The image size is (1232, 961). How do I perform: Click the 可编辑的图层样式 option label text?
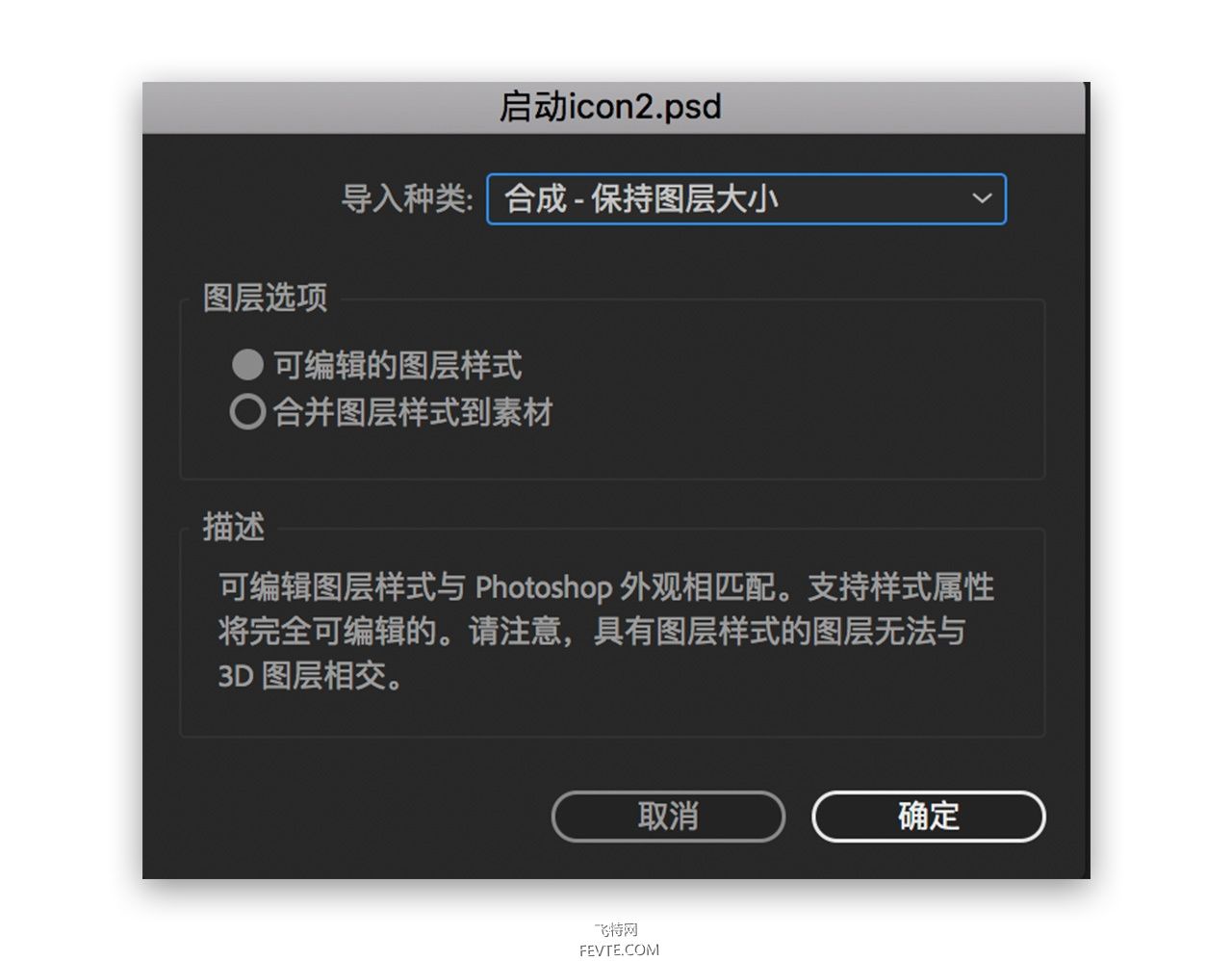(x=398, y=366)
